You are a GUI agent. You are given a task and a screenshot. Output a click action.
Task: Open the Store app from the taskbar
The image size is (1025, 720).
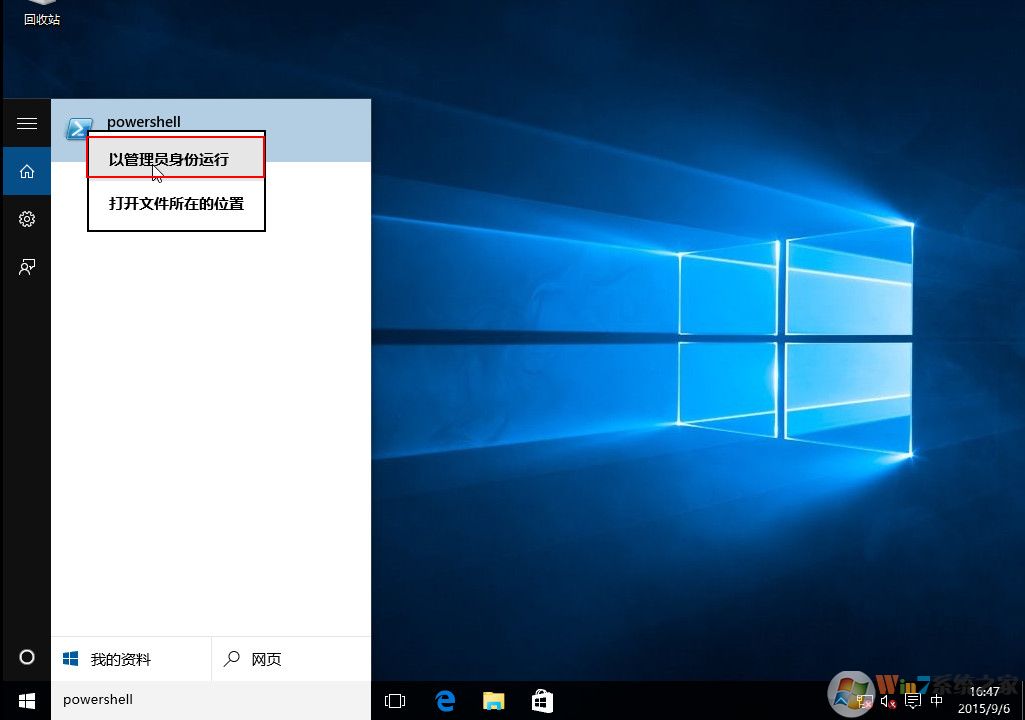(542, 701)
